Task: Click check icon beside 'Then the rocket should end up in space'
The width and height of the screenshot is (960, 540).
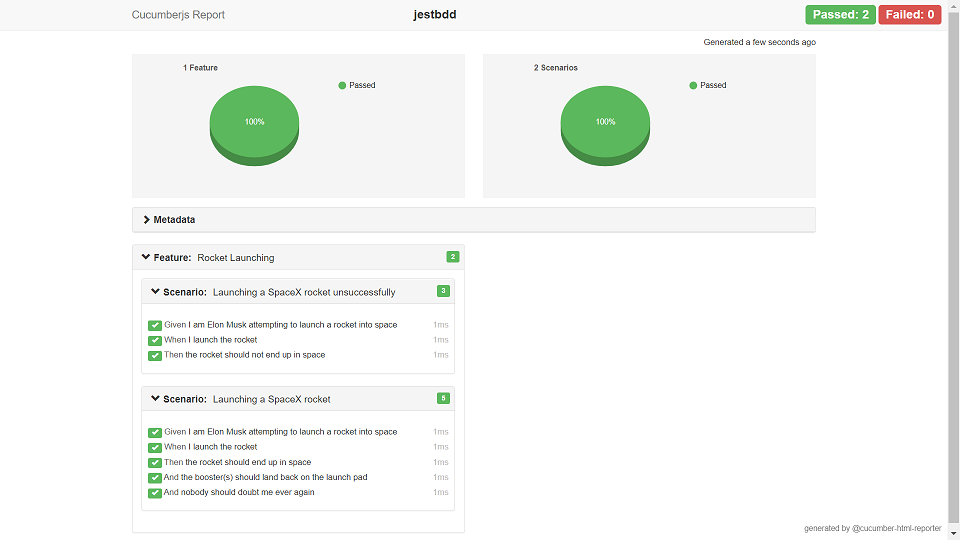Action: pos(155,463)
